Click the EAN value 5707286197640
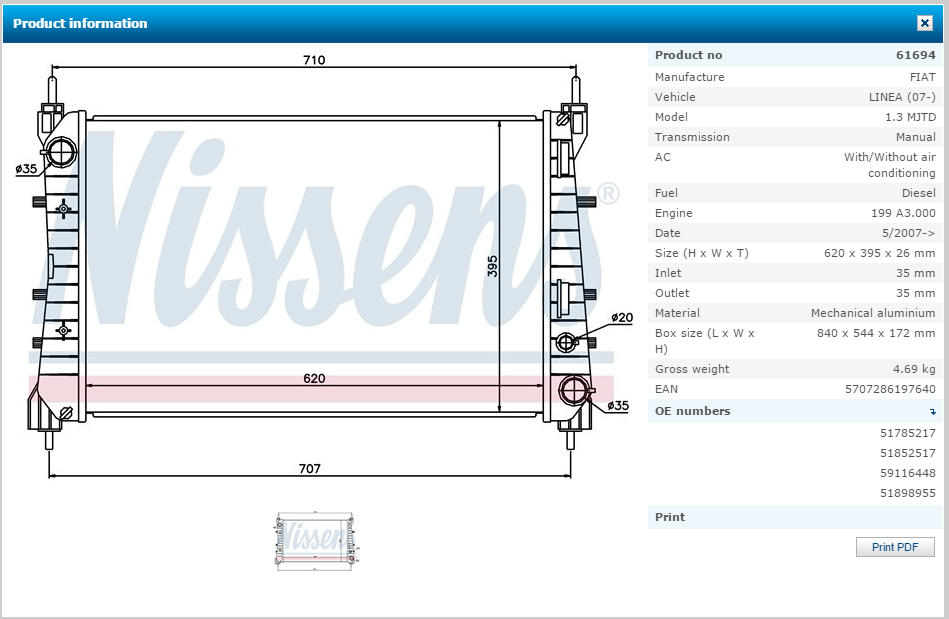Image resolution: width=949 pixels, height=619 pixels. pyautogui.click(x=890, y=388)
